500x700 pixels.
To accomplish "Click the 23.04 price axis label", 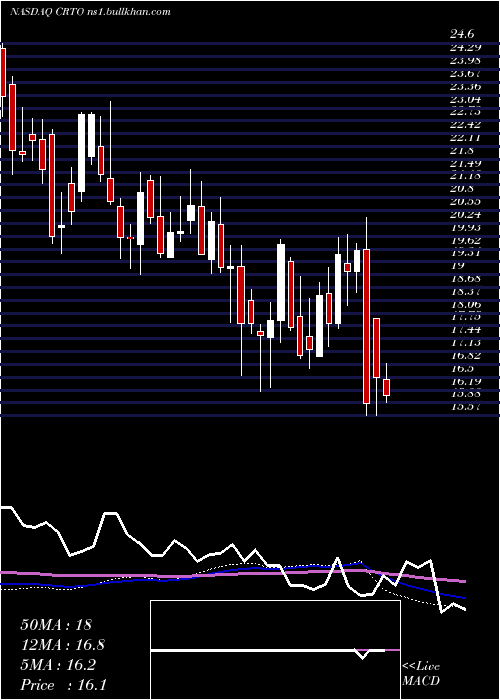I will pyautogui.click(x=466, y=99).
